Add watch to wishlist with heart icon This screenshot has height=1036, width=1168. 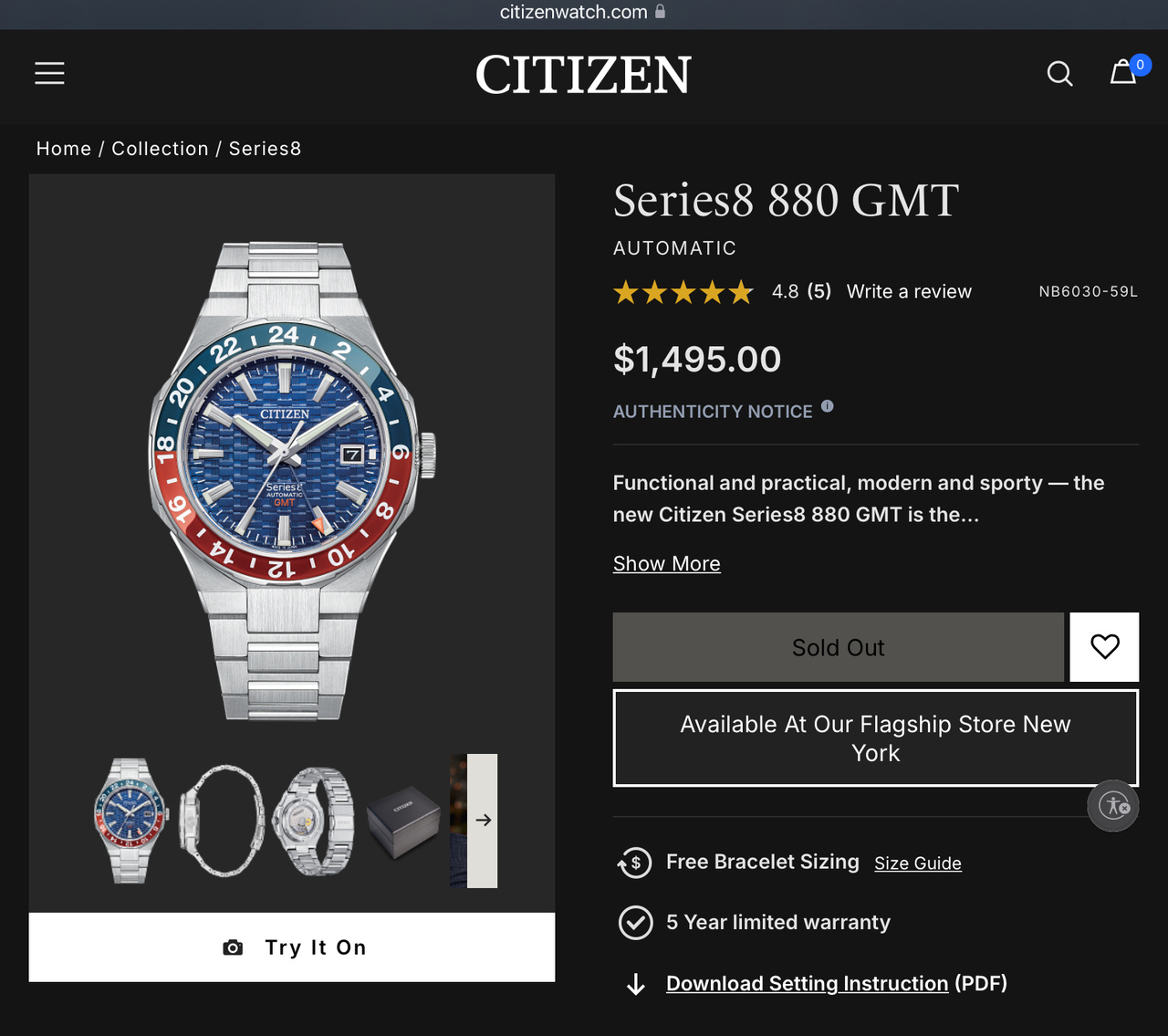pos(1104,646)
